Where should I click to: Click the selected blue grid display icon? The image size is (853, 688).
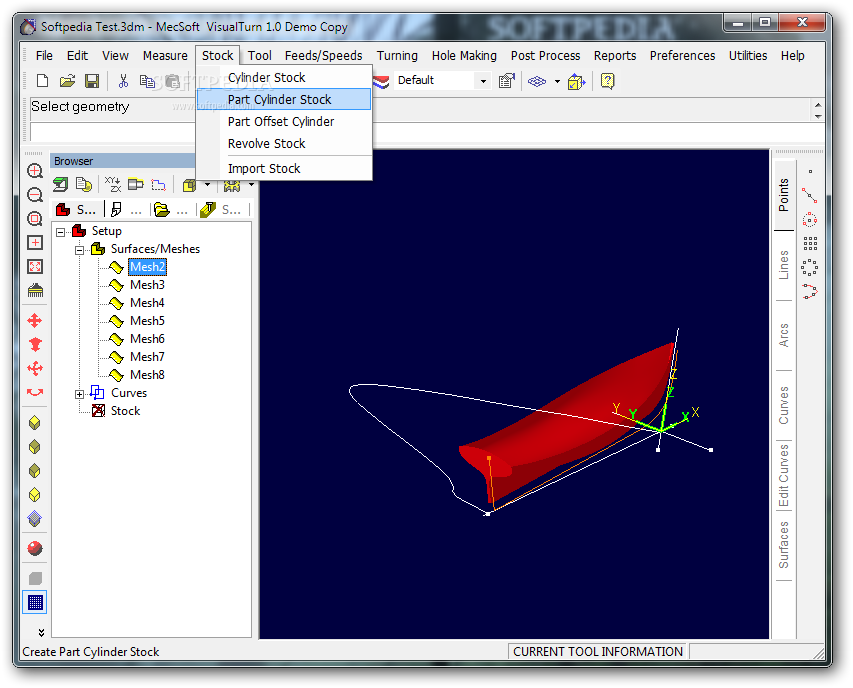tap(35, 602)
